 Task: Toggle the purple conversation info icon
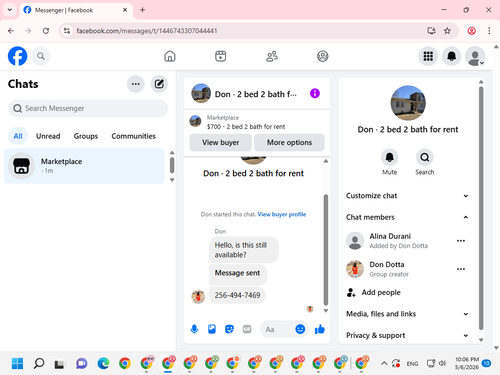coord(315,93)
